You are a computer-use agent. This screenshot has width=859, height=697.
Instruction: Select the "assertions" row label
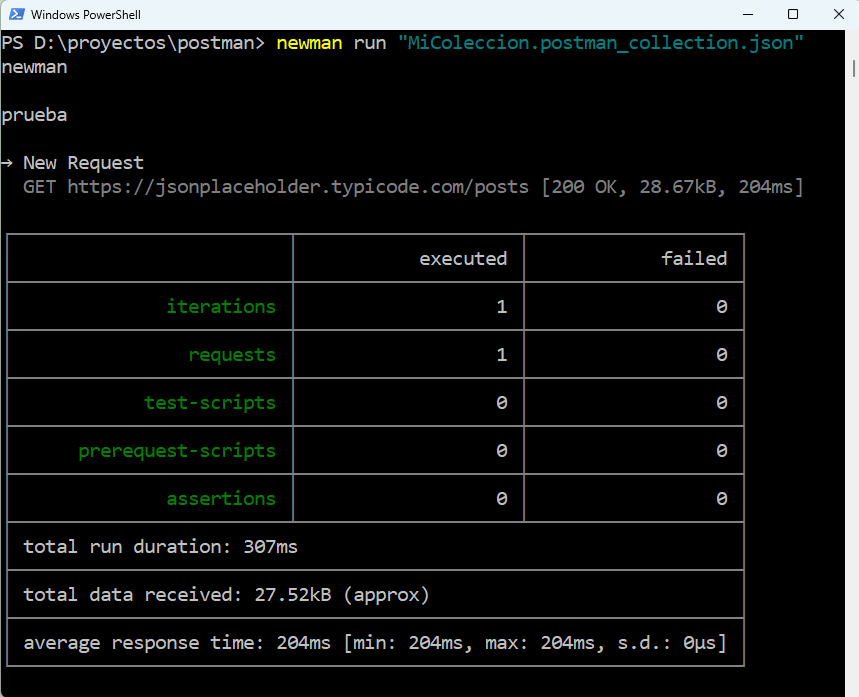(x=220, y=499)
